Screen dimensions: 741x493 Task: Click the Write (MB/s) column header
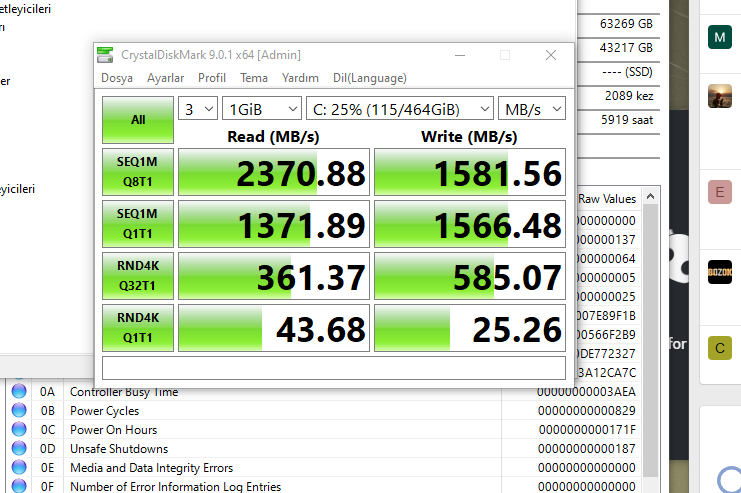[469, 137]
